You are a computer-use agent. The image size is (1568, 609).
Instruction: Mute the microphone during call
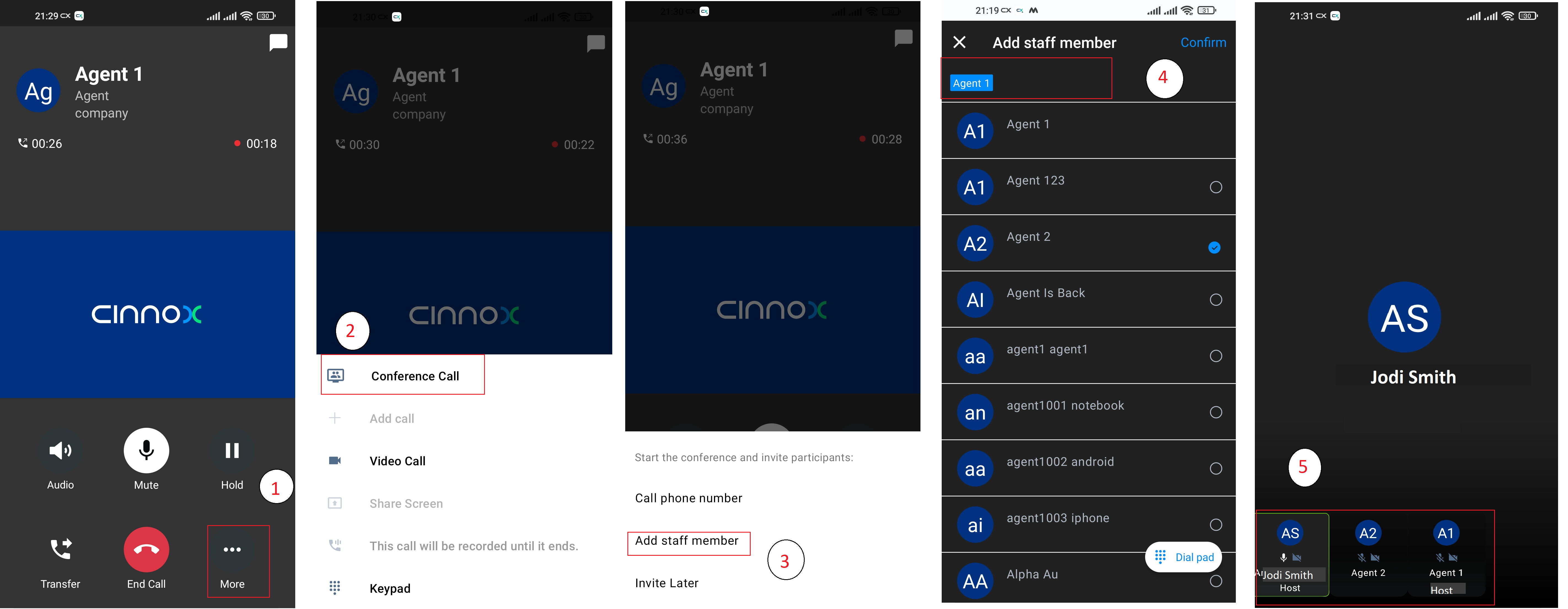click(x=146, y=451)
